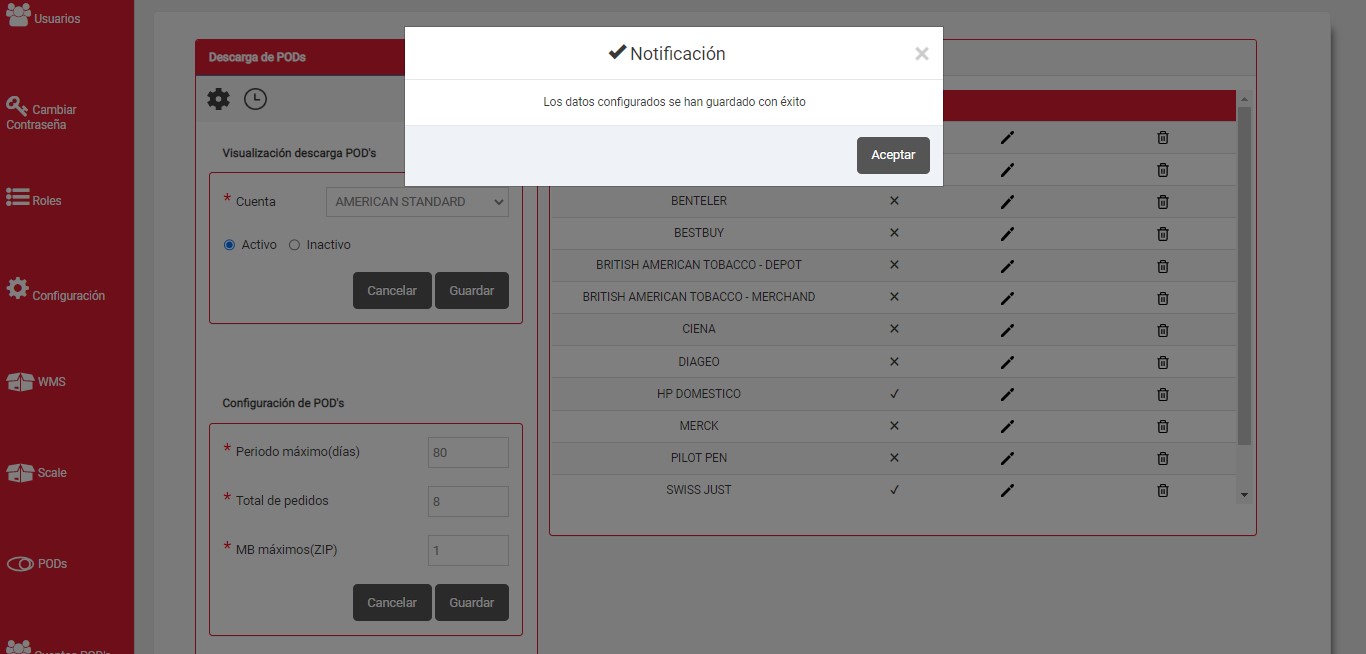Click the trash icon for DIAGEO
The image size is (1366, 654).
tap(1162, 362)
